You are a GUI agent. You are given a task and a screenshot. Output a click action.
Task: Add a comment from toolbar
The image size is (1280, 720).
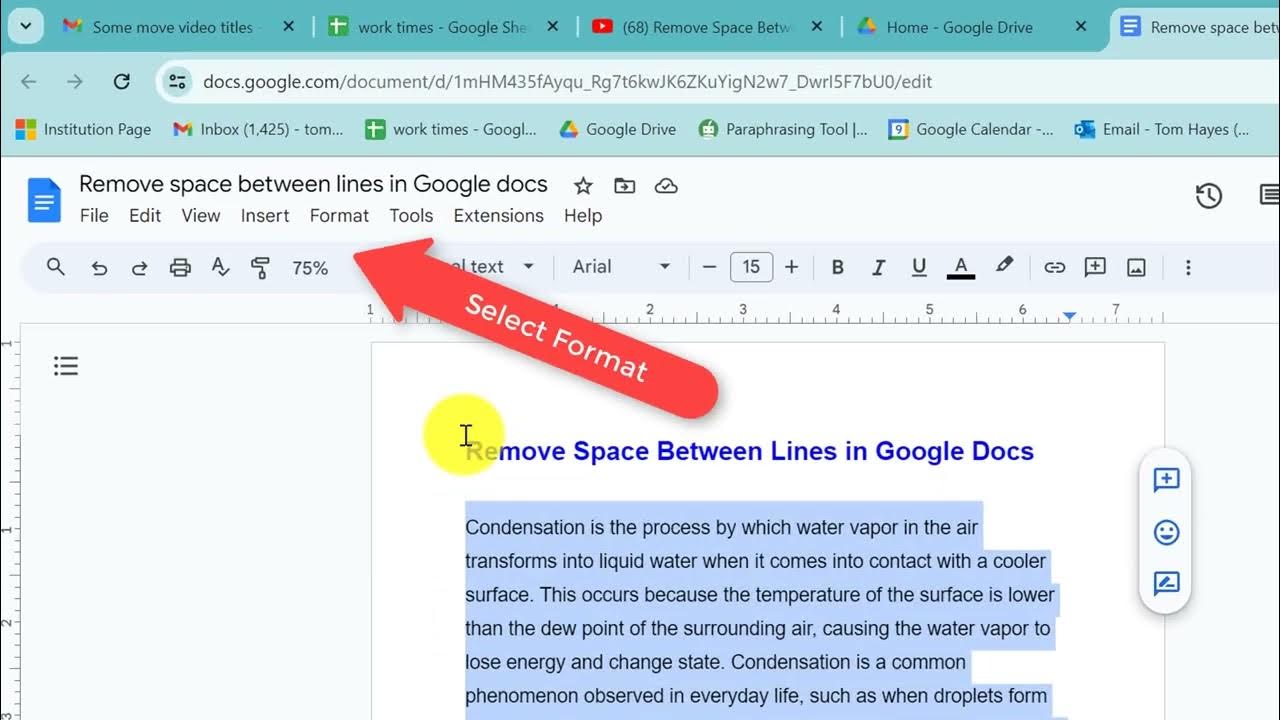(1095, 267)
